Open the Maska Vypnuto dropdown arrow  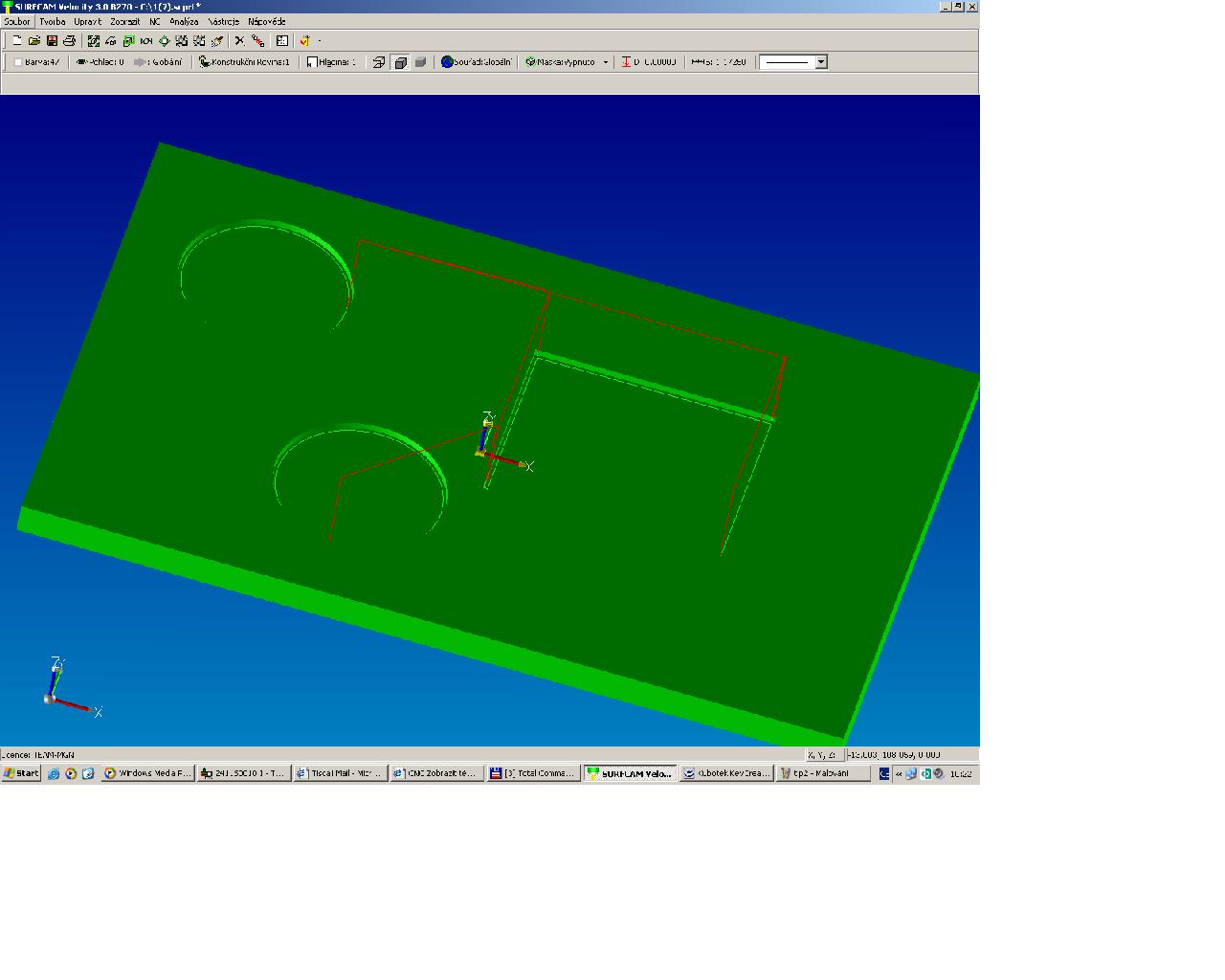[605, 62]
